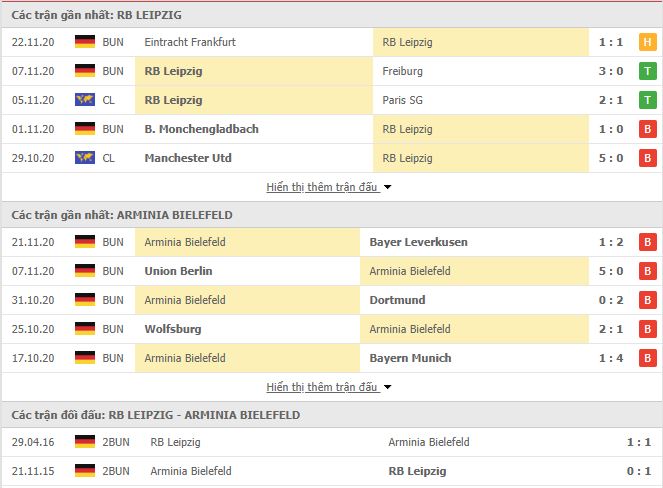The width and height of the screenshot is (663, 488).
Task: Click red B badge for Bayern Munich match
Action: (x=647, y=358)
